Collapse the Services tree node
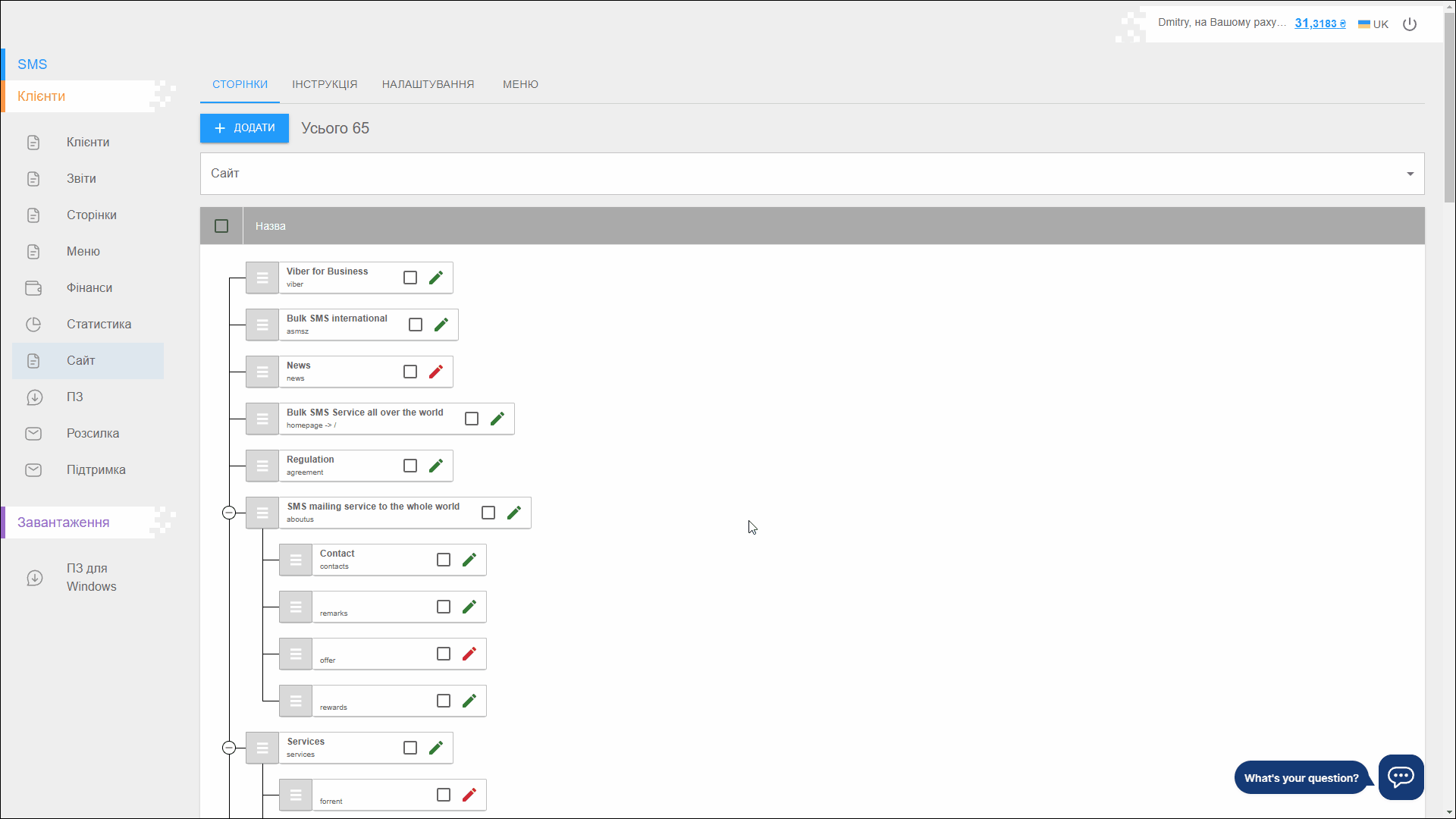Viewport: 1456px width, 819px height. (x=229, y=748)
